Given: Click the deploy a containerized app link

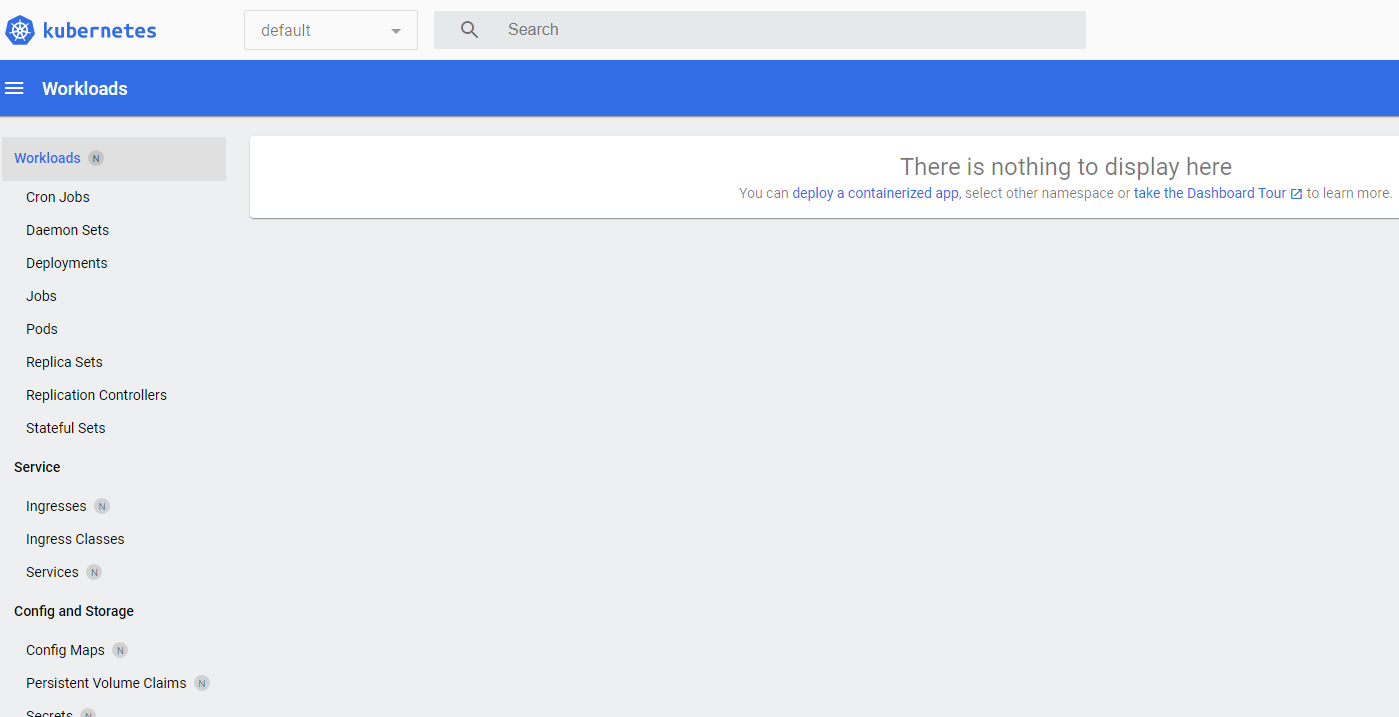Looking at the screenshot, I should click(x=875, y=193).
